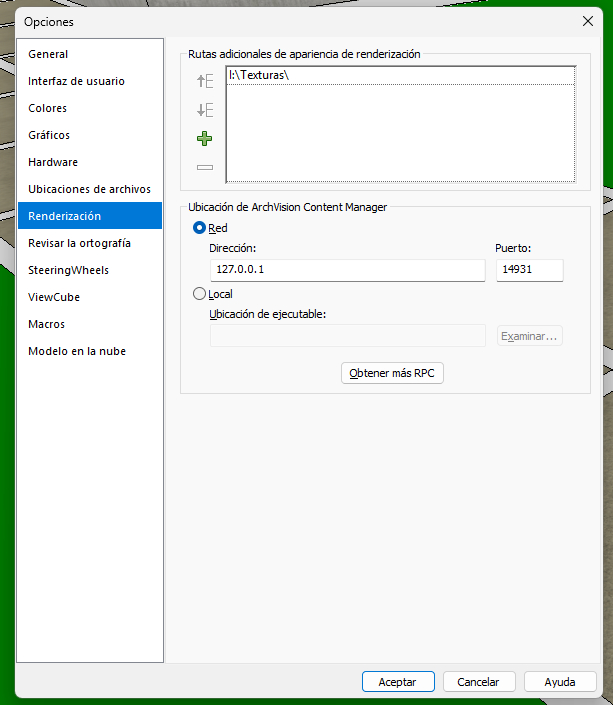
Task: Click the Dirección field showing 127.0.0.1
Action: (x=348, y=270)
